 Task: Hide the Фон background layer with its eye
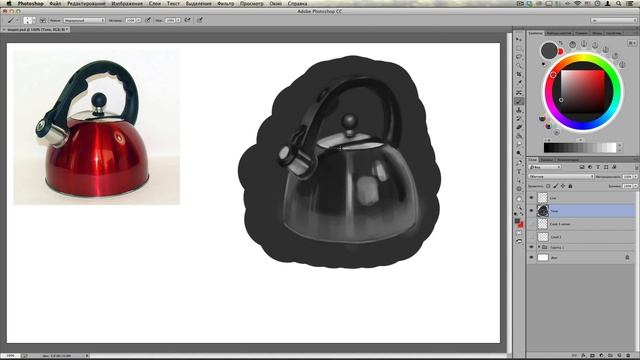pyautogui.click(x=531, y=258)
